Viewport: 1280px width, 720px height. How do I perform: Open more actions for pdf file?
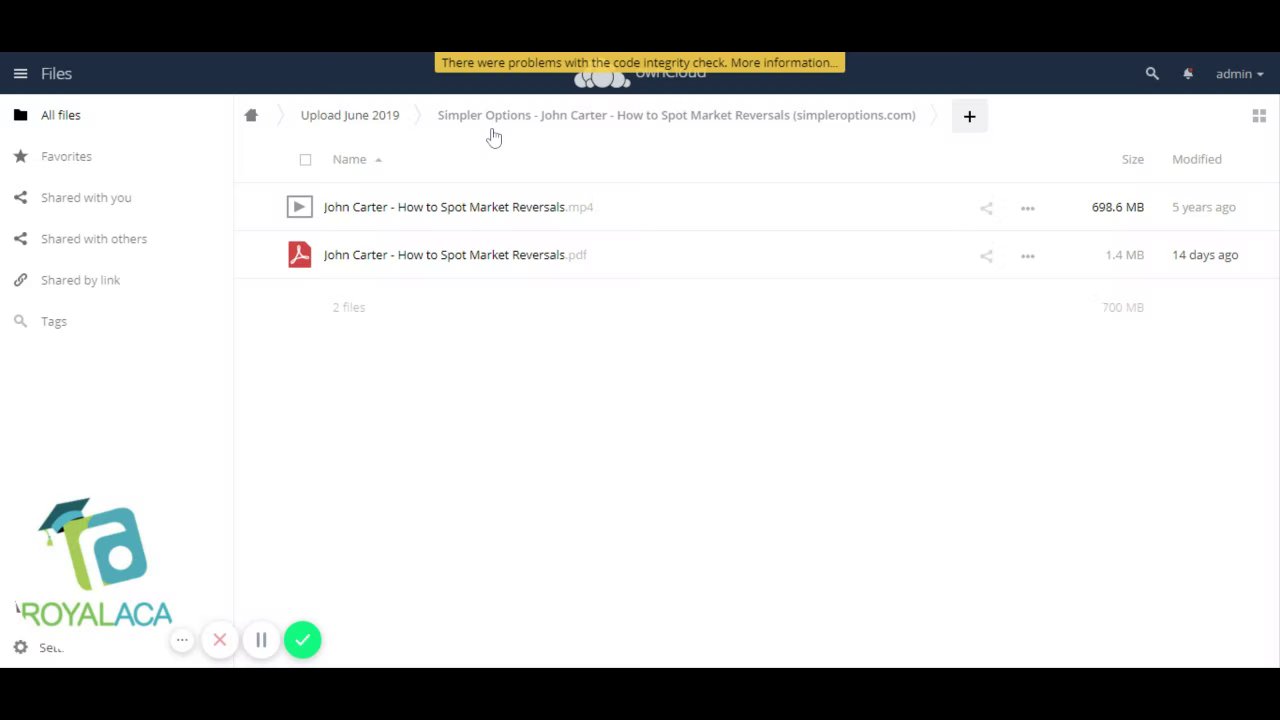click(x=1027, y=256)
